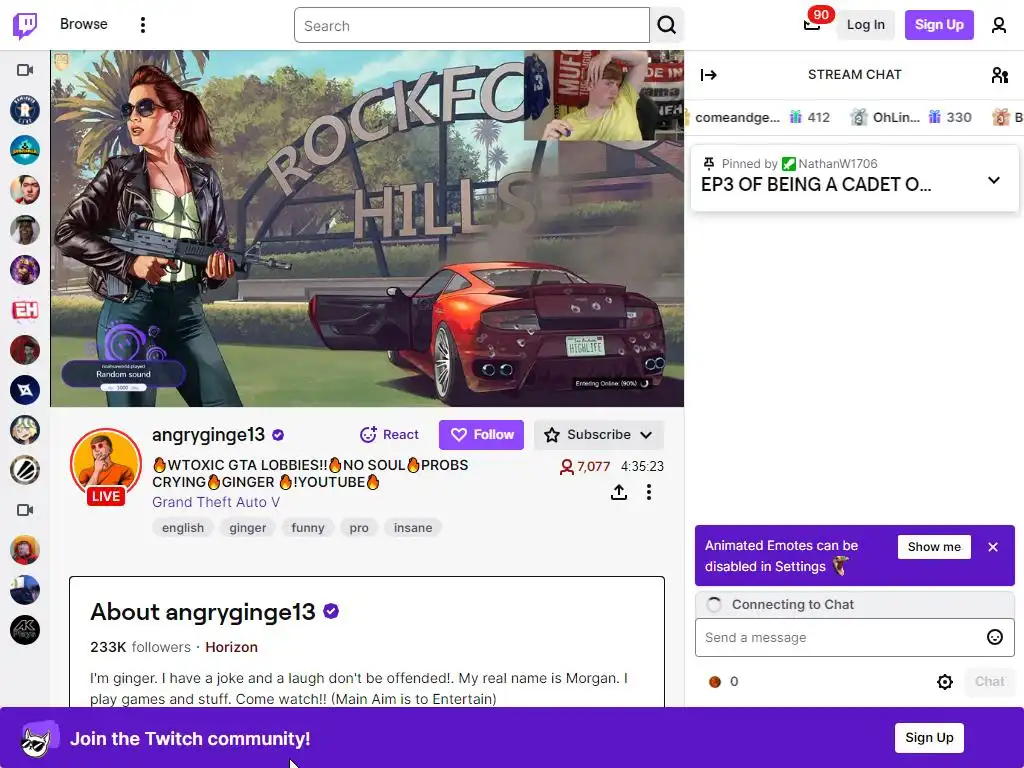Click the share upload icon
This screenshot has width=1024, height=768.
coord(618,492)
